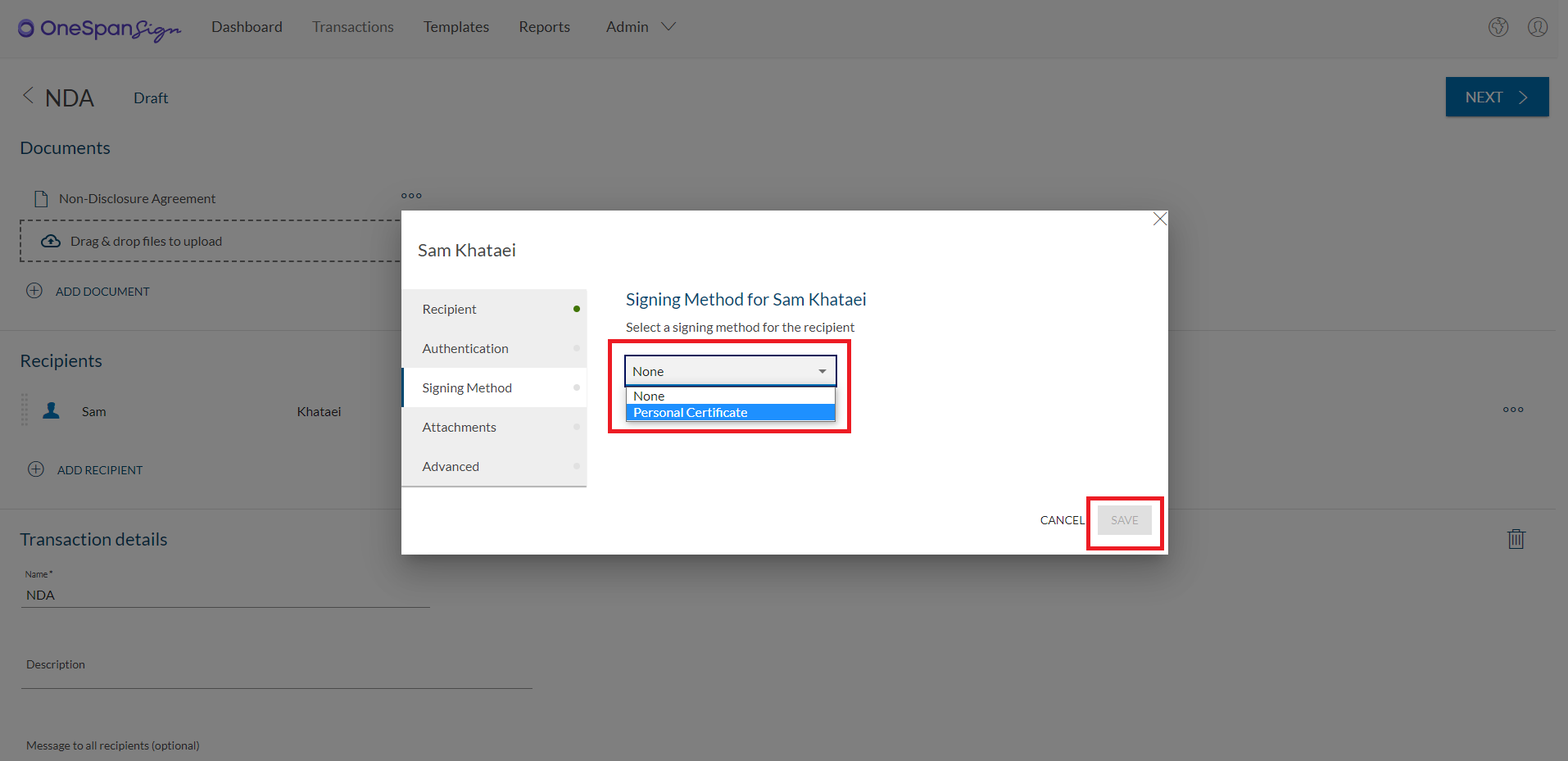Image resolution: width=1568 pixels, height=761 pixels.
Task: Click the Non-Disclosure Agreement document file icon
Action: click(x=40, y=198)
